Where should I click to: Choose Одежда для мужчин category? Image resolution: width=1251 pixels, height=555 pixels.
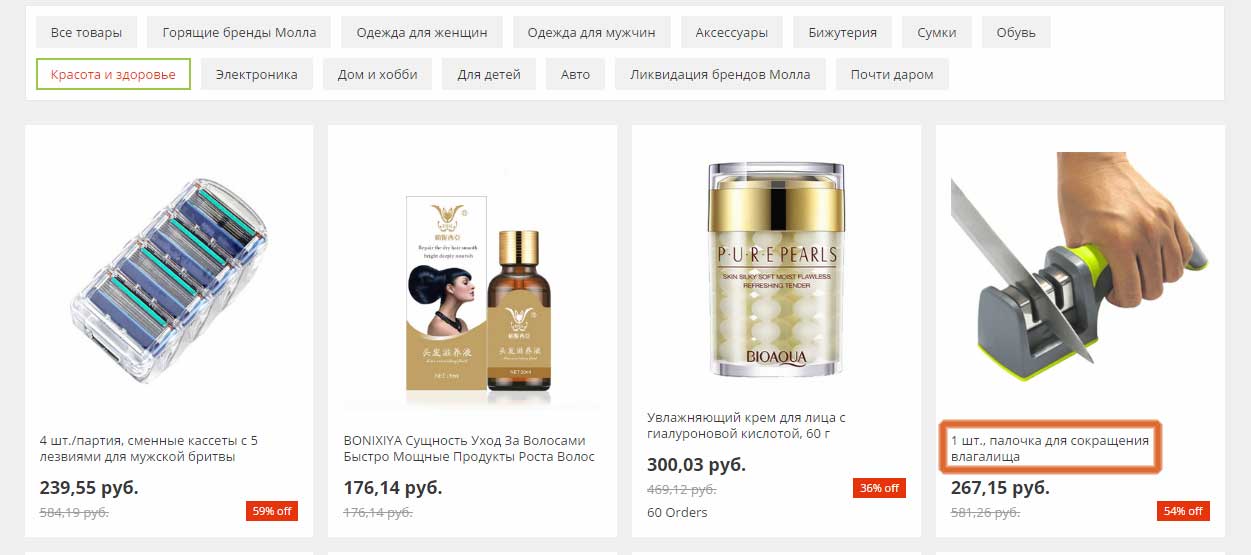coord(592,32)
